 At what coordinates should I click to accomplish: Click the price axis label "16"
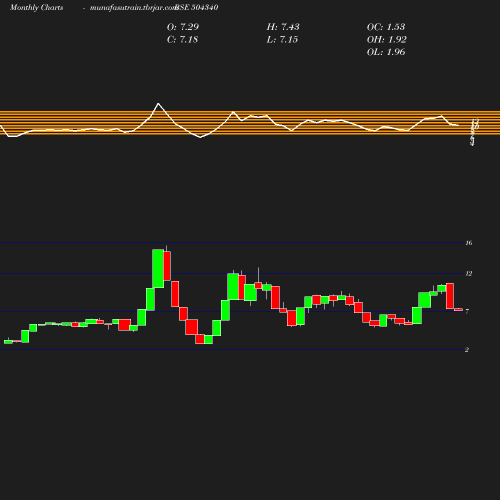(x=469, y=243)
